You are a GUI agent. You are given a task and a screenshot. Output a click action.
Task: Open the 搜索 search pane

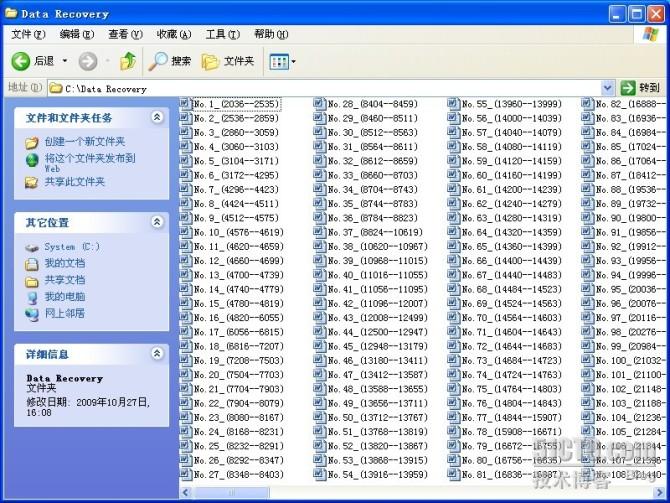pos(169,62)
